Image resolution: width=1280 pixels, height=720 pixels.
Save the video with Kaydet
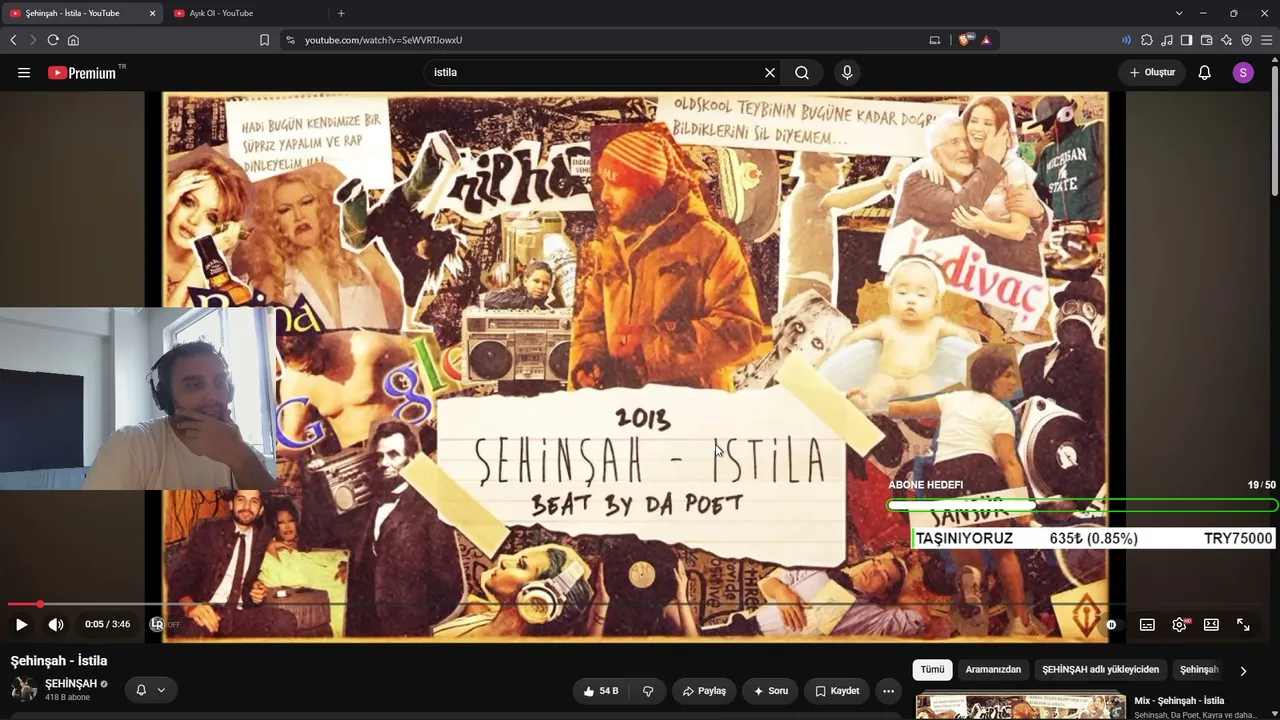pyautogui.click(x=837, y=691)
